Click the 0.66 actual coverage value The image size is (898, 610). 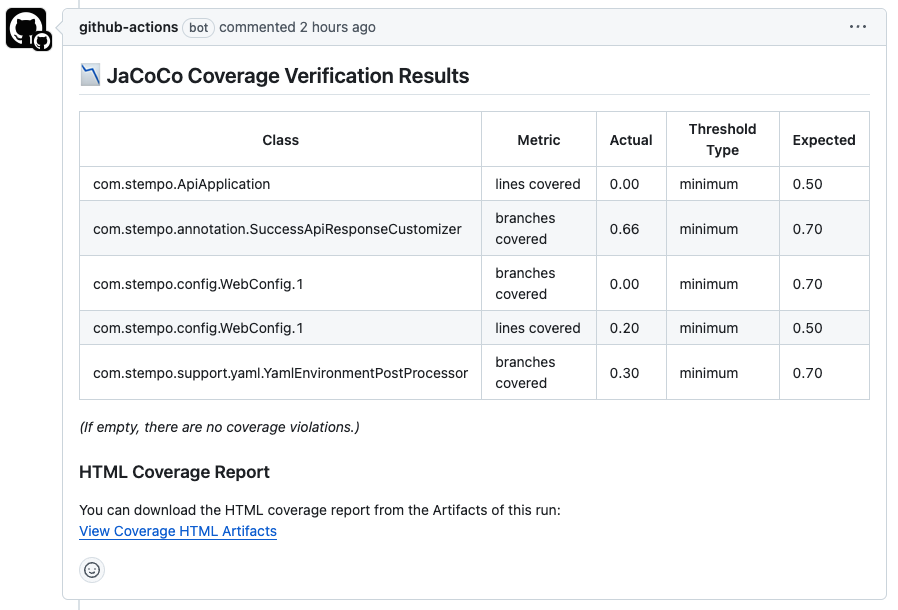[x=624, y=229]
